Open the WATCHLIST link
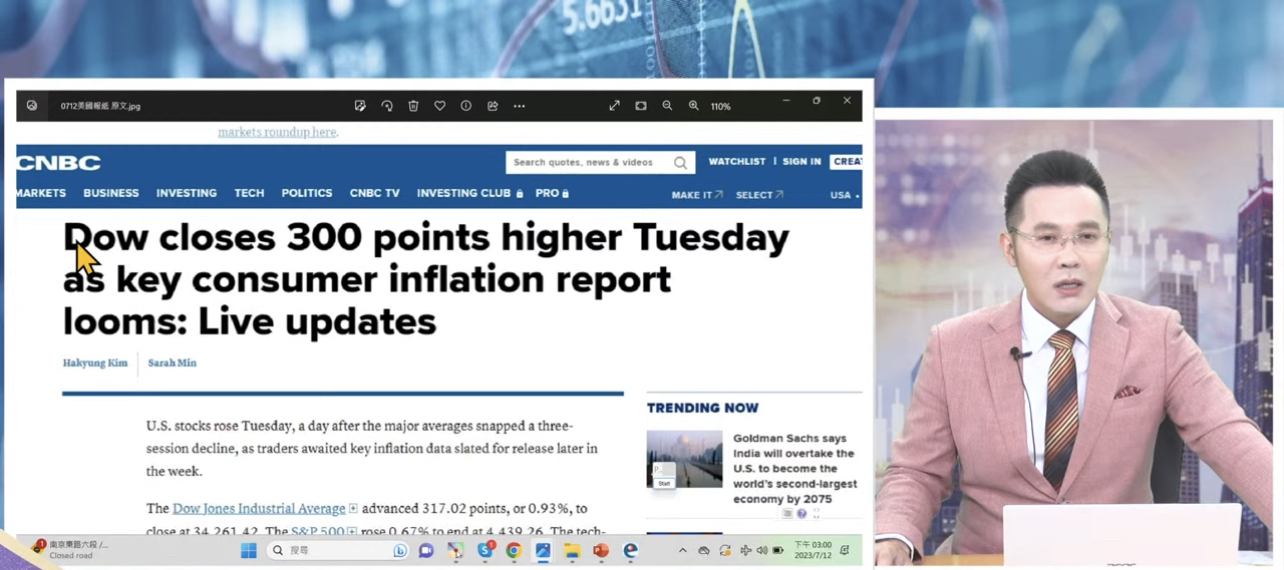The height and width of the screenshot is (570, 1284). pyautogui.click(x=737, y=161)
